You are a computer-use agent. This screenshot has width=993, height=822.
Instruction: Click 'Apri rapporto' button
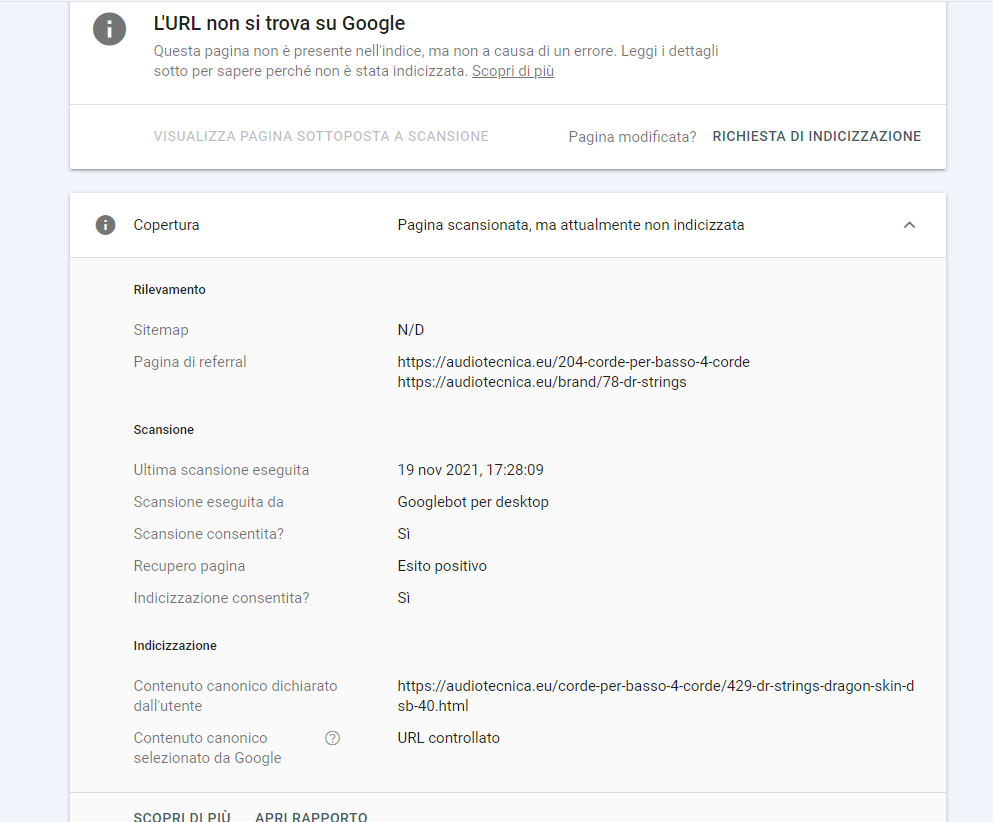tap(311, 816)
